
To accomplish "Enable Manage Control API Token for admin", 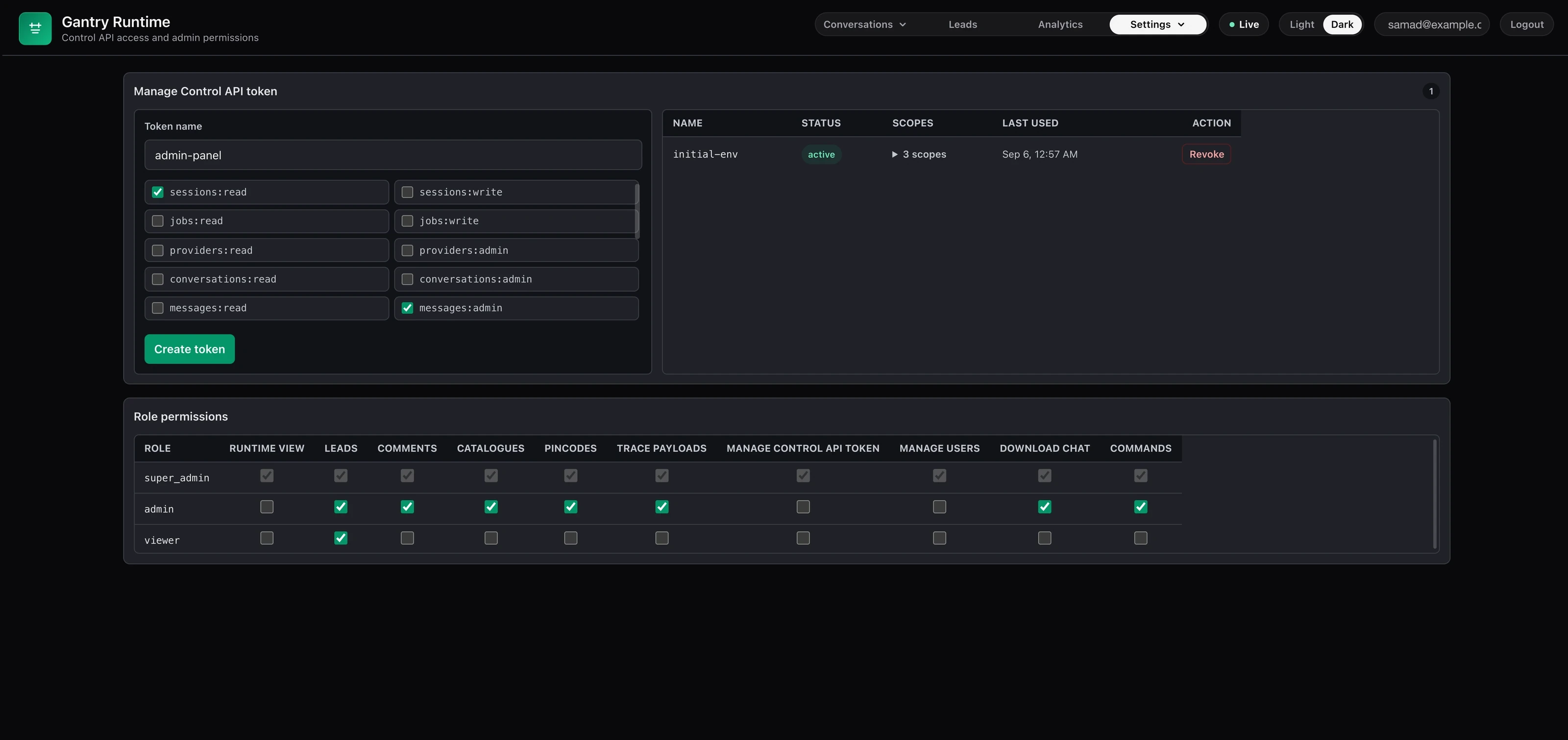I will pyautogui.click(x=803, y=507).
